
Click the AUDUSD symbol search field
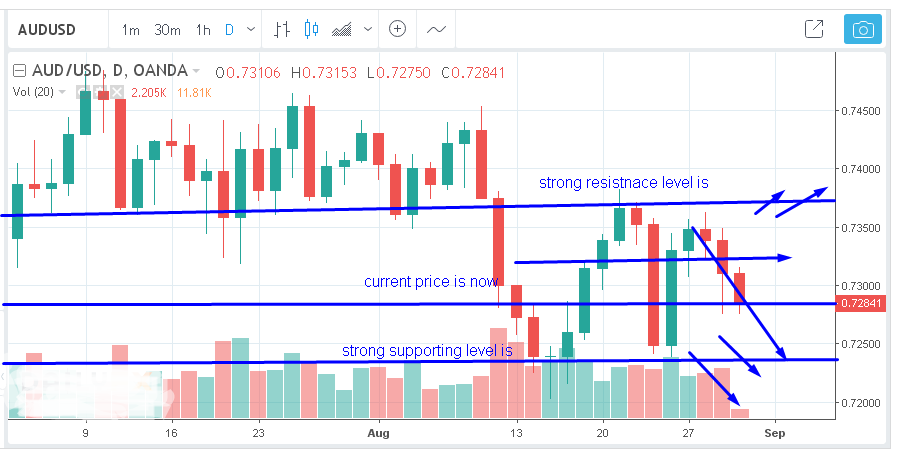(56, 29)
